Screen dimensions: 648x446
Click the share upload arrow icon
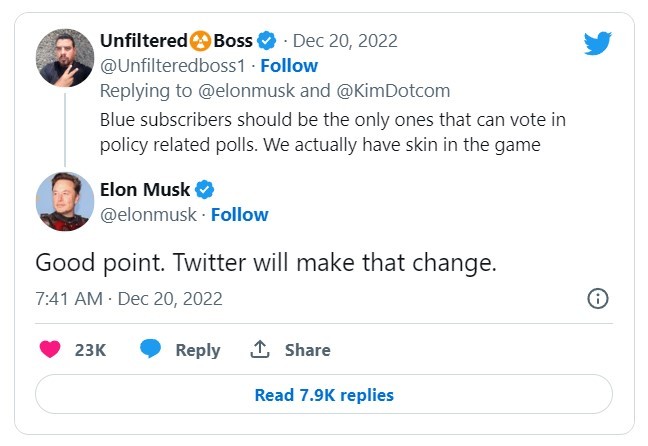pyautogui.click(x=260, y=349)
